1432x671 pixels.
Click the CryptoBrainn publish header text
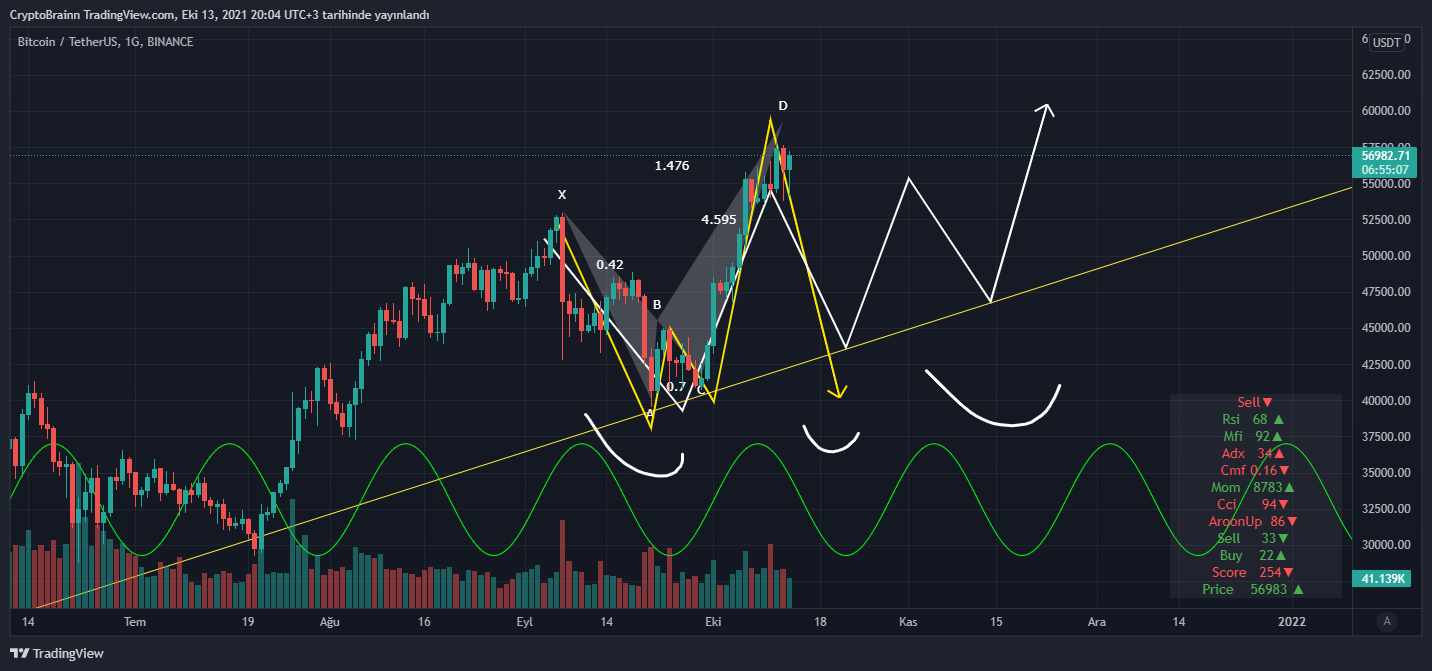coord(219,14)
